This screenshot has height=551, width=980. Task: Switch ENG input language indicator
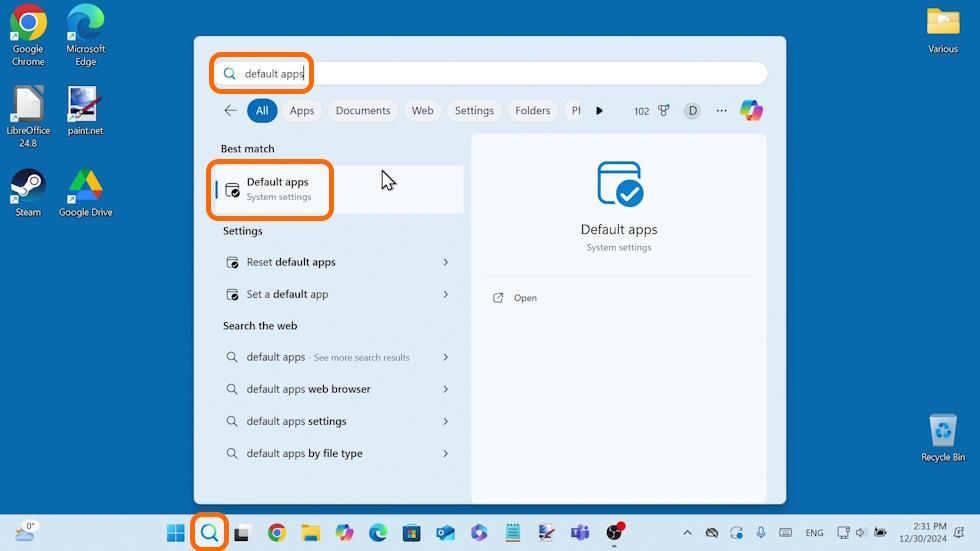[x=814, y=533]
